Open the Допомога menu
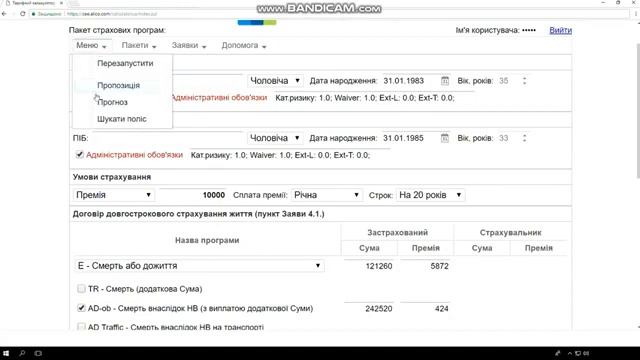This screenshot has height=360, width=640. [x=244, y=45]
